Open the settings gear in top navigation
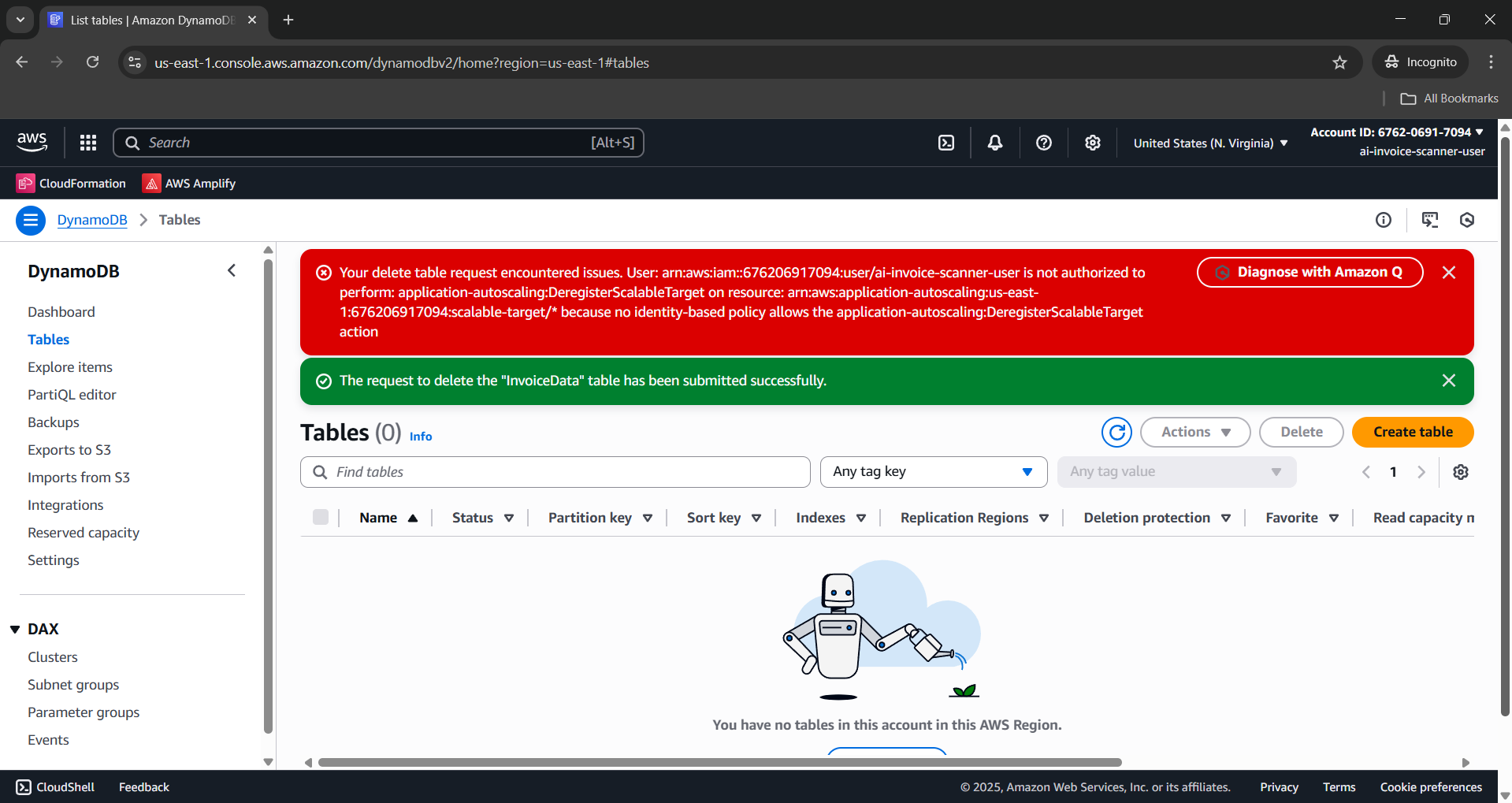The width and height of the screenshot is (1512, 803). 1092,143
